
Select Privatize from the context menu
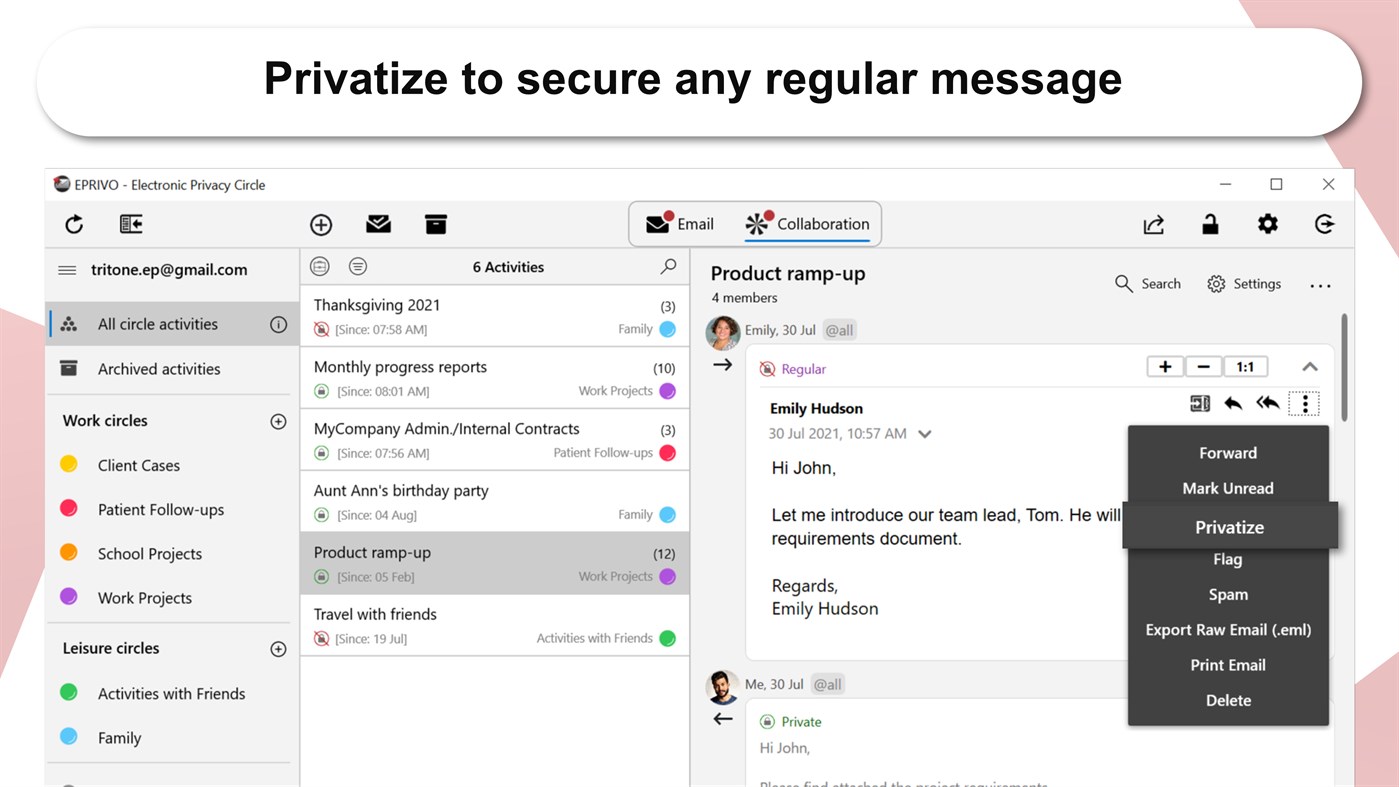pos(1229,527)
